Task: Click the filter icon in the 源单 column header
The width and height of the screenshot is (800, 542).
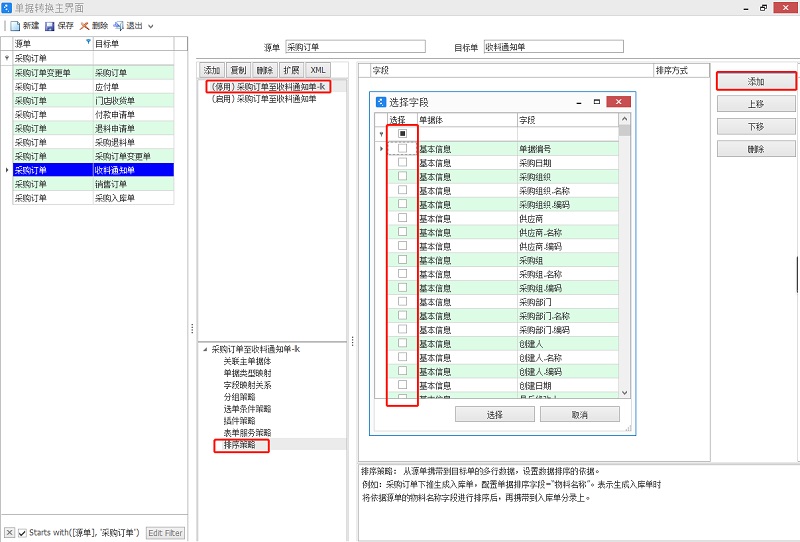Action: [87, 44]
